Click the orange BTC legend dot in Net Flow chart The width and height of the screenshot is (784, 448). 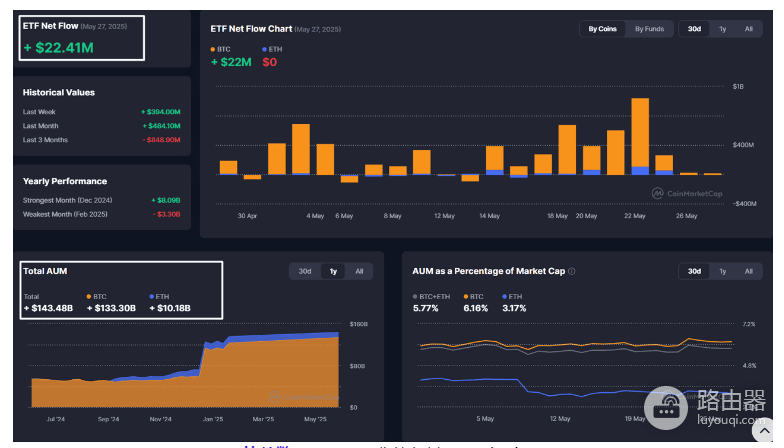coord(213,49)
